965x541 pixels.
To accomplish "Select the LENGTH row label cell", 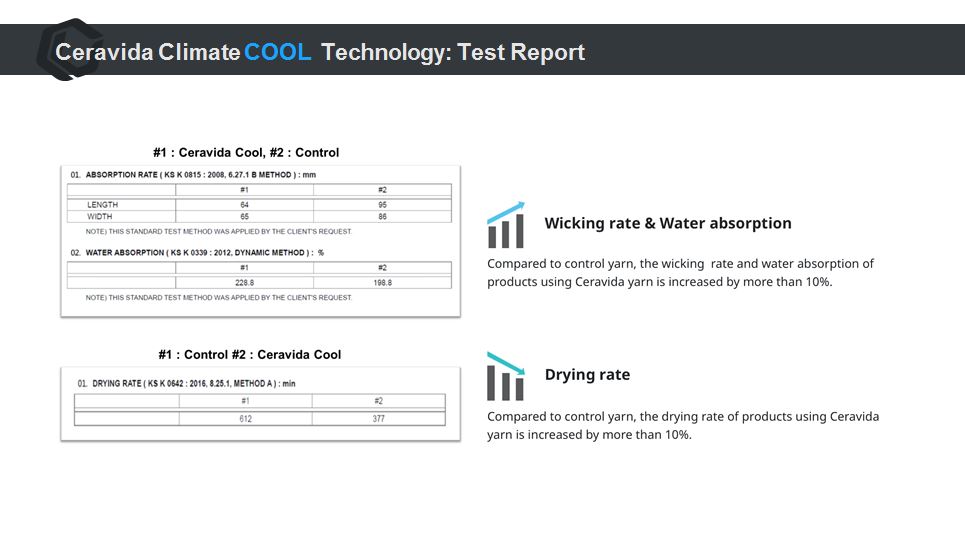I will point(102,205).
